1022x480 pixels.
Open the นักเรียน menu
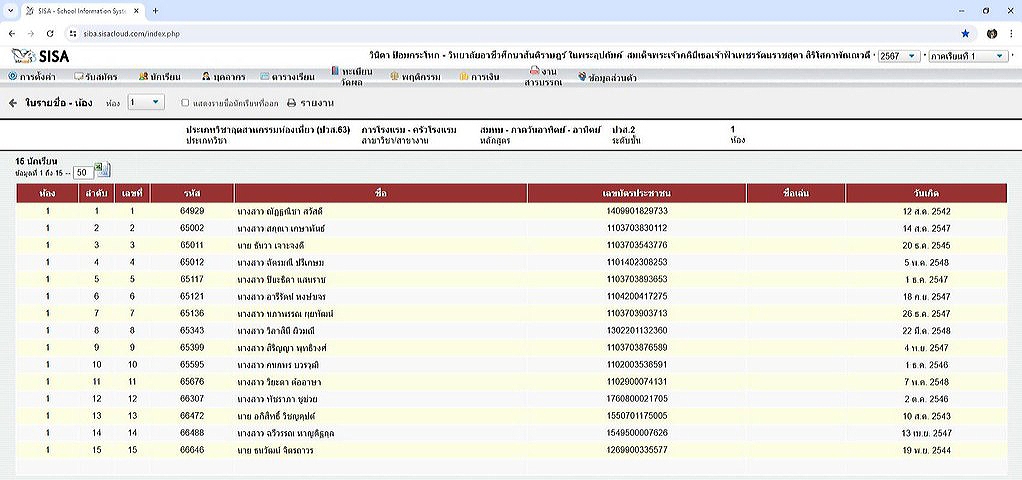160,76
